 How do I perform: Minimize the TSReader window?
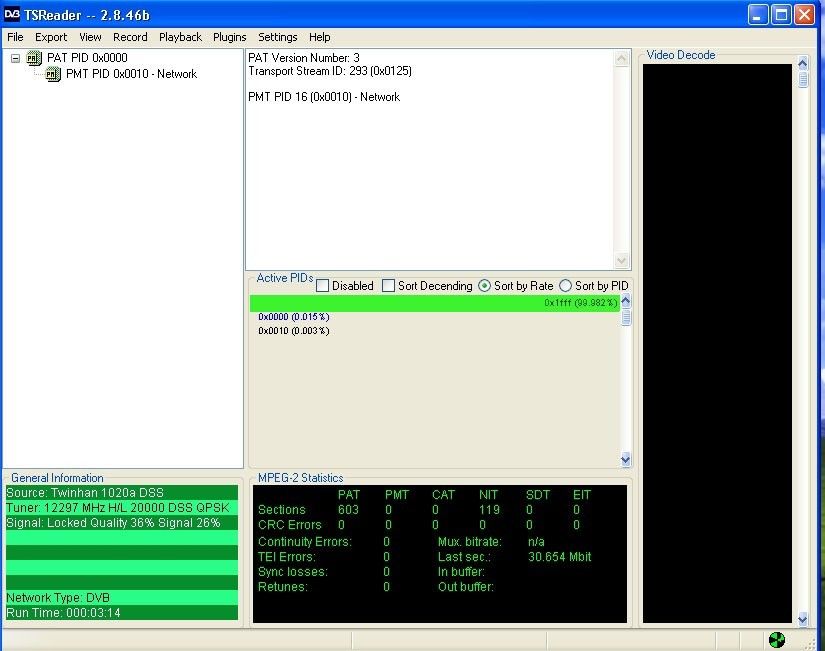[758, 15]
